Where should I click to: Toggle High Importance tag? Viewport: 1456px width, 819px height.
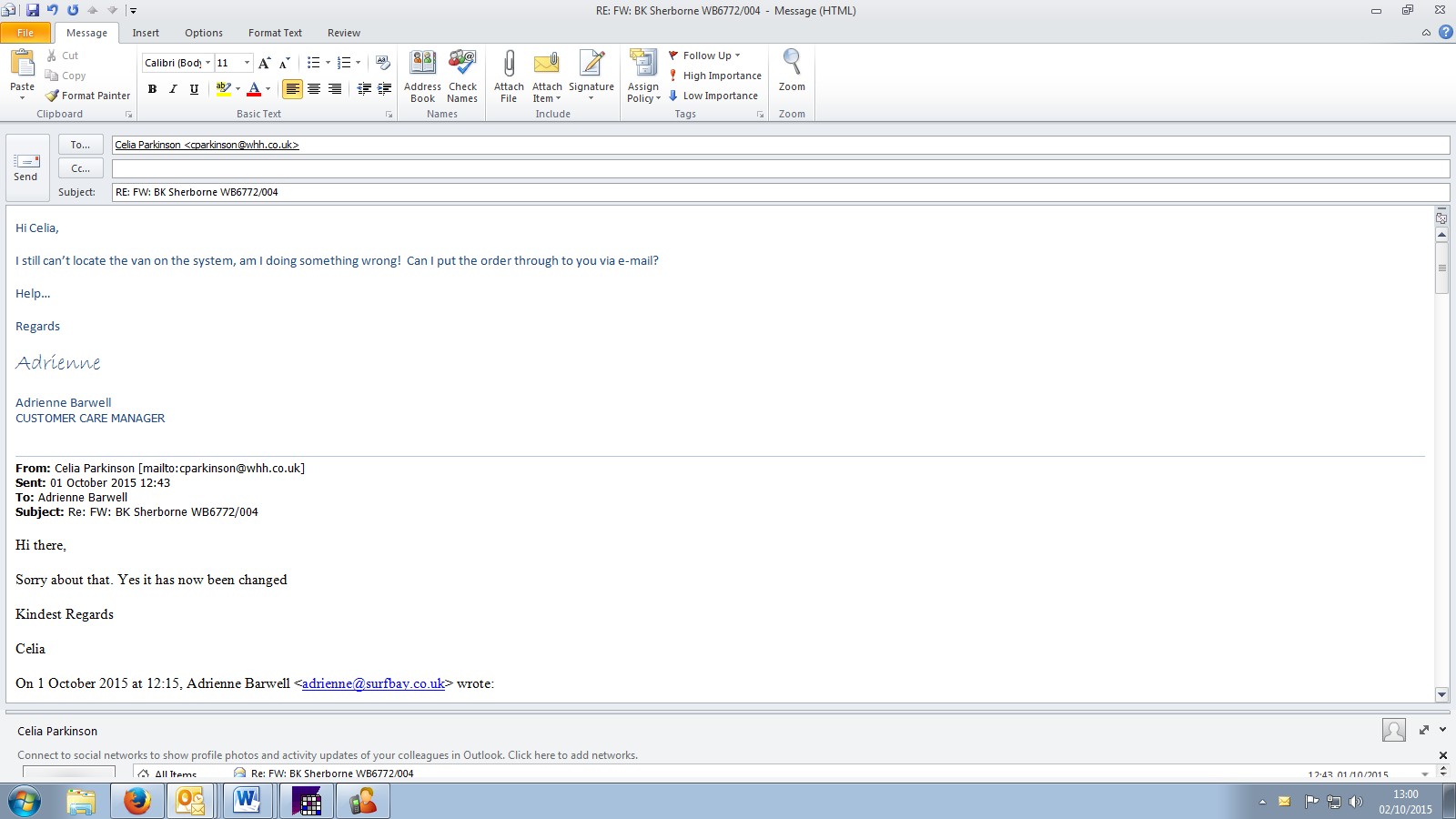715,76
